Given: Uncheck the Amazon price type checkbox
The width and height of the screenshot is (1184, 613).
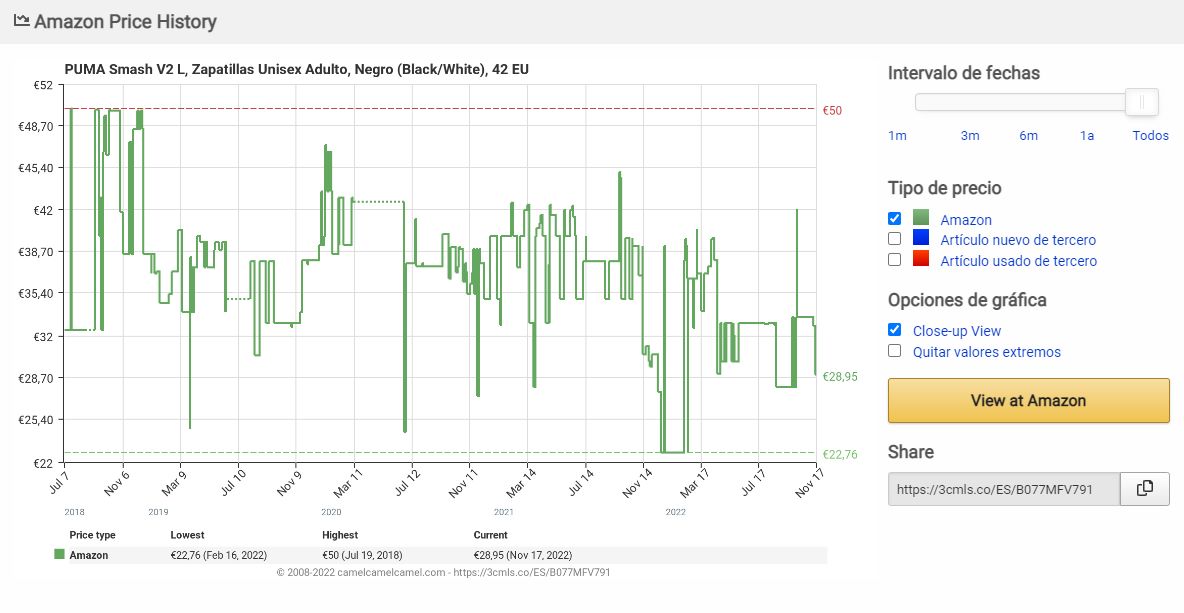Looking at the screenshot, I should [x=895, y=219].
